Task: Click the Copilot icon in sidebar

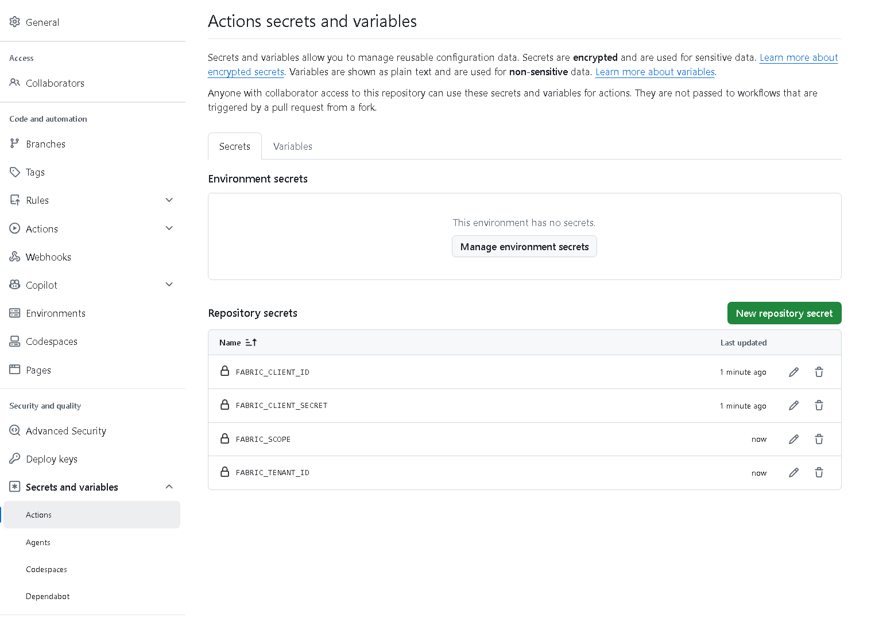Action: coord(15,285)
